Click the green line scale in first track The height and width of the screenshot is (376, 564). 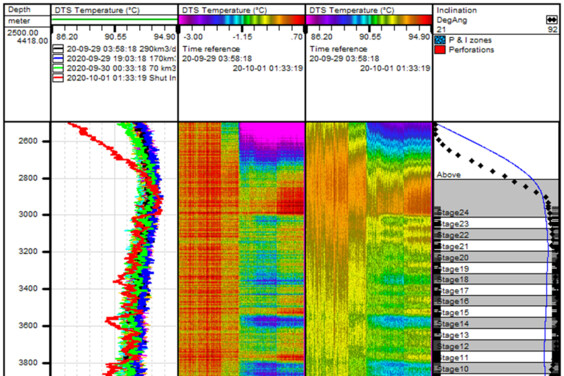[x=115, y=19]
